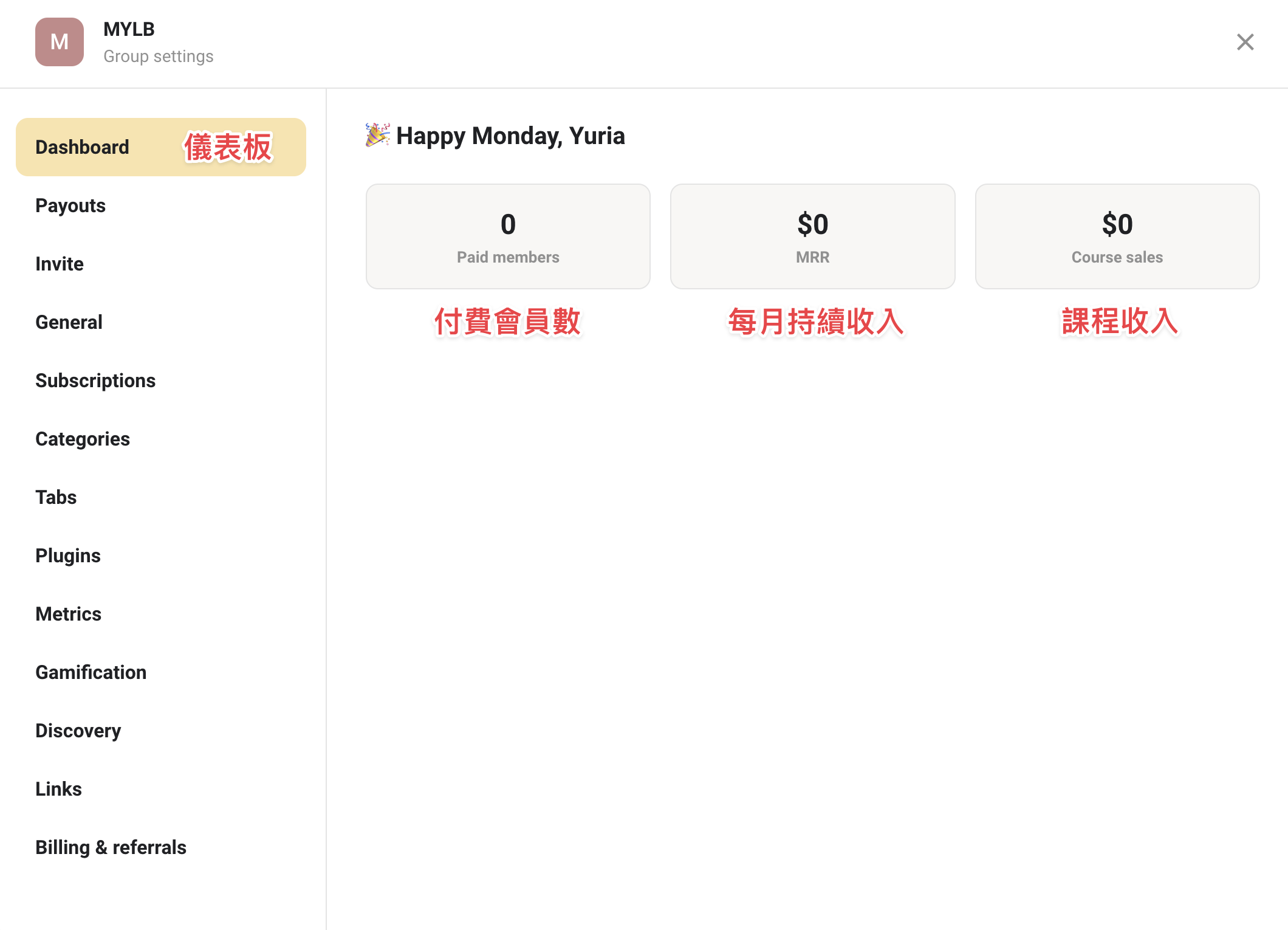Screen dimensions: 1288x930
Task: Click the MYLB group name header
Action: click(129, 29)
